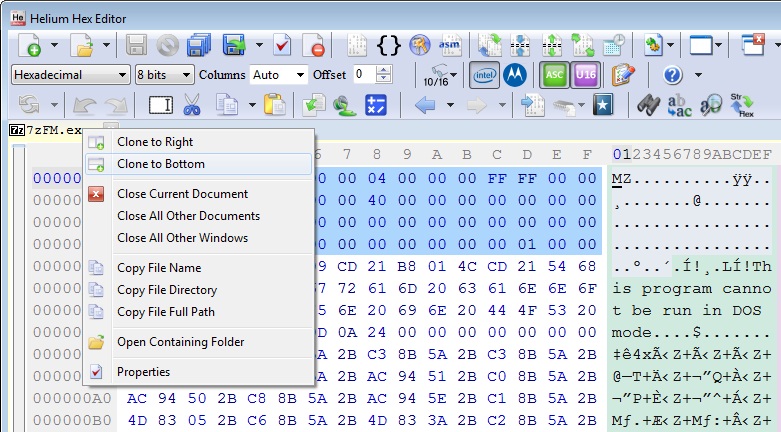
Task: Click the window layout toolbar icon
Action: 700,45
